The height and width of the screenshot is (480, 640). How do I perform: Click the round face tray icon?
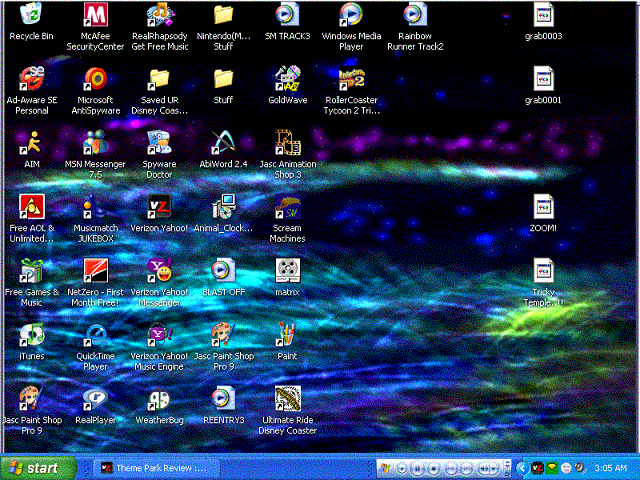(566, 468)
